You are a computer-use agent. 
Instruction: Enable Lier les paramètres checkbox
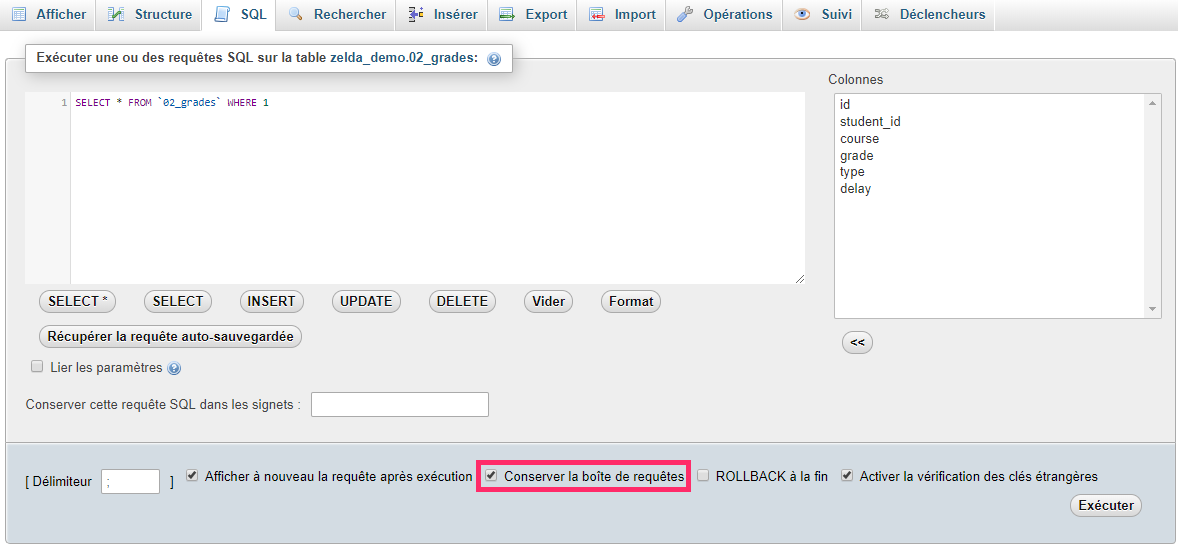[x=36, y=367]
